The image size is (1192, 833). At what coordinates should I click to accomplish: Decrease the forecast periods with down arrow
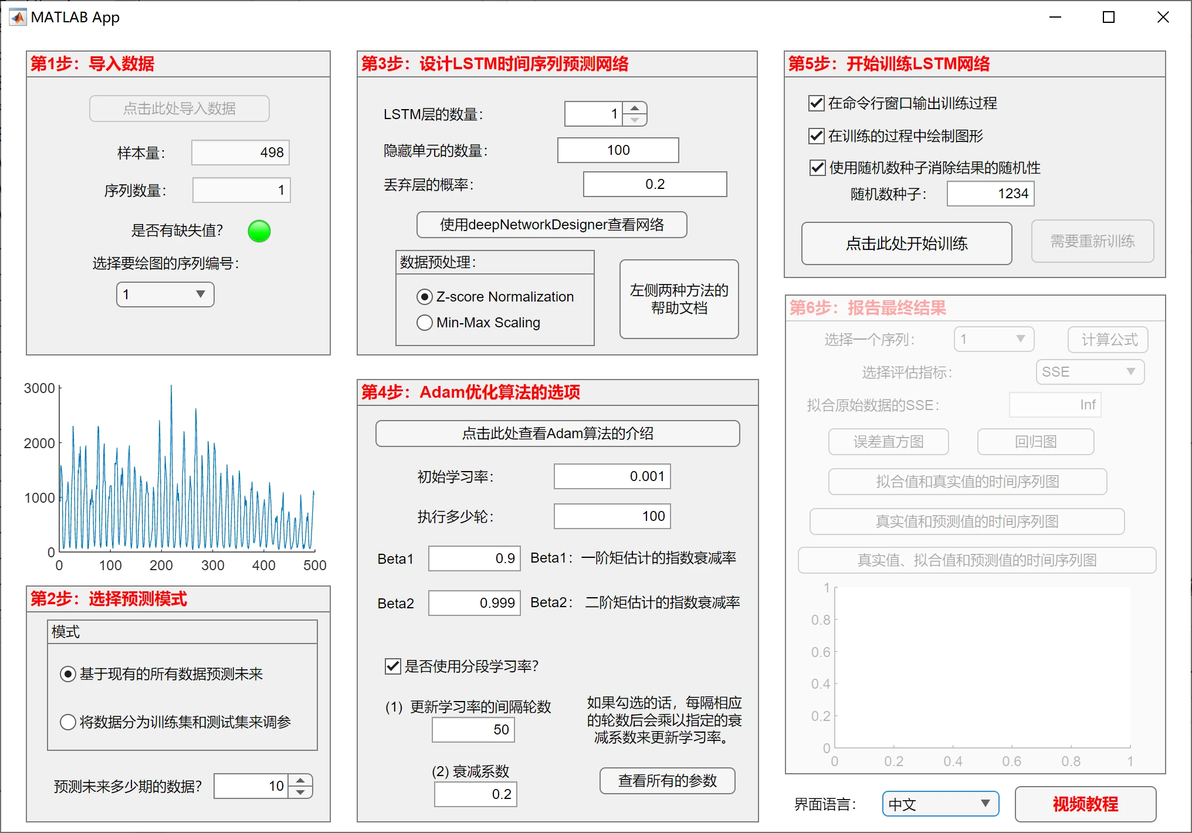[x=301, y=792]
